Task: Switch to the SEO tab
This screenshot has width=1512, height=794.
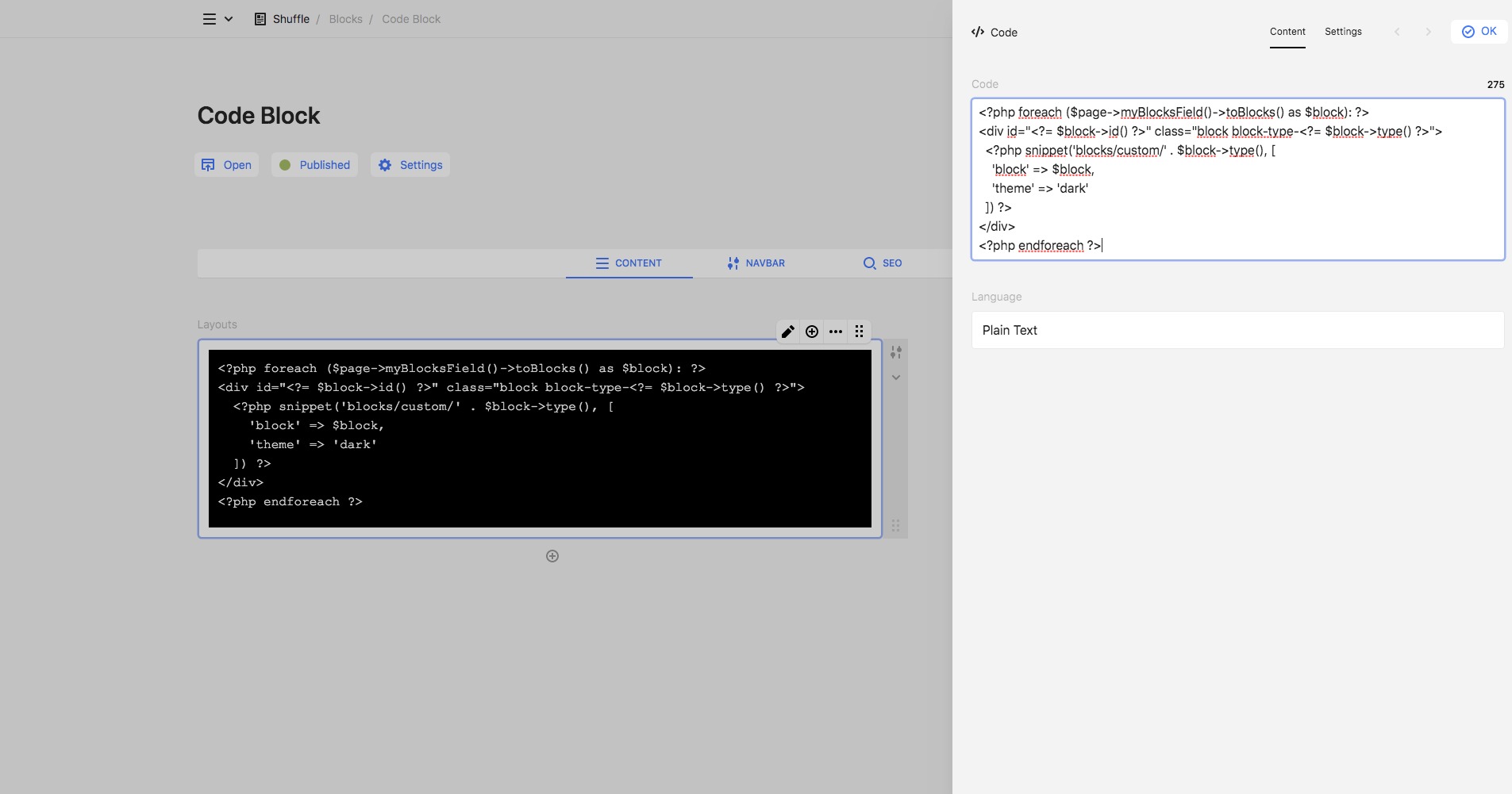Action: coord(882,263)
